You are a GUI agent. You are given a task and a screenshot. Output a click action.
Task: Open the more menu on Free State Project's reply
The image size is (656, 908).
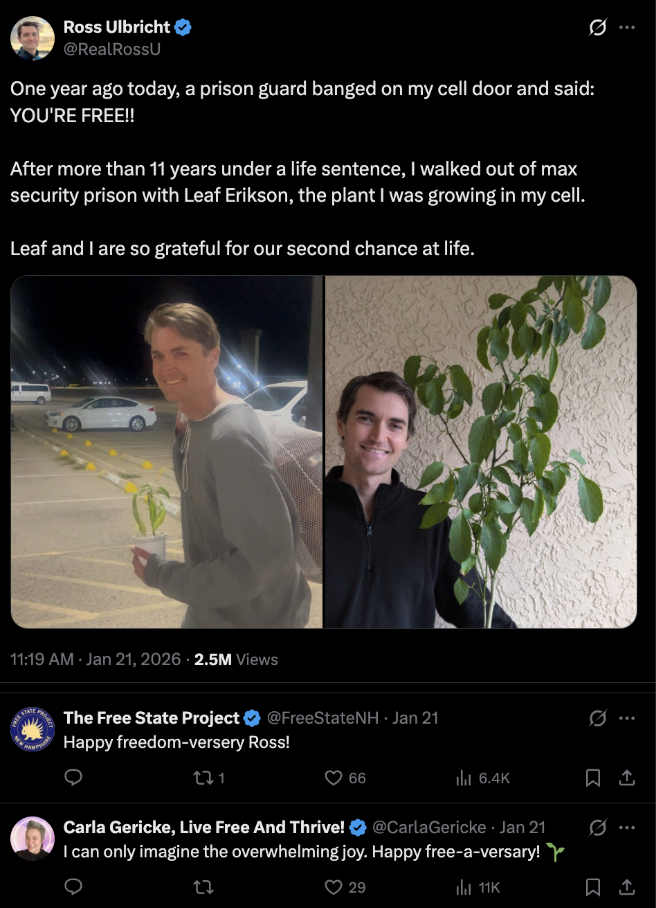tap(629, 717)
